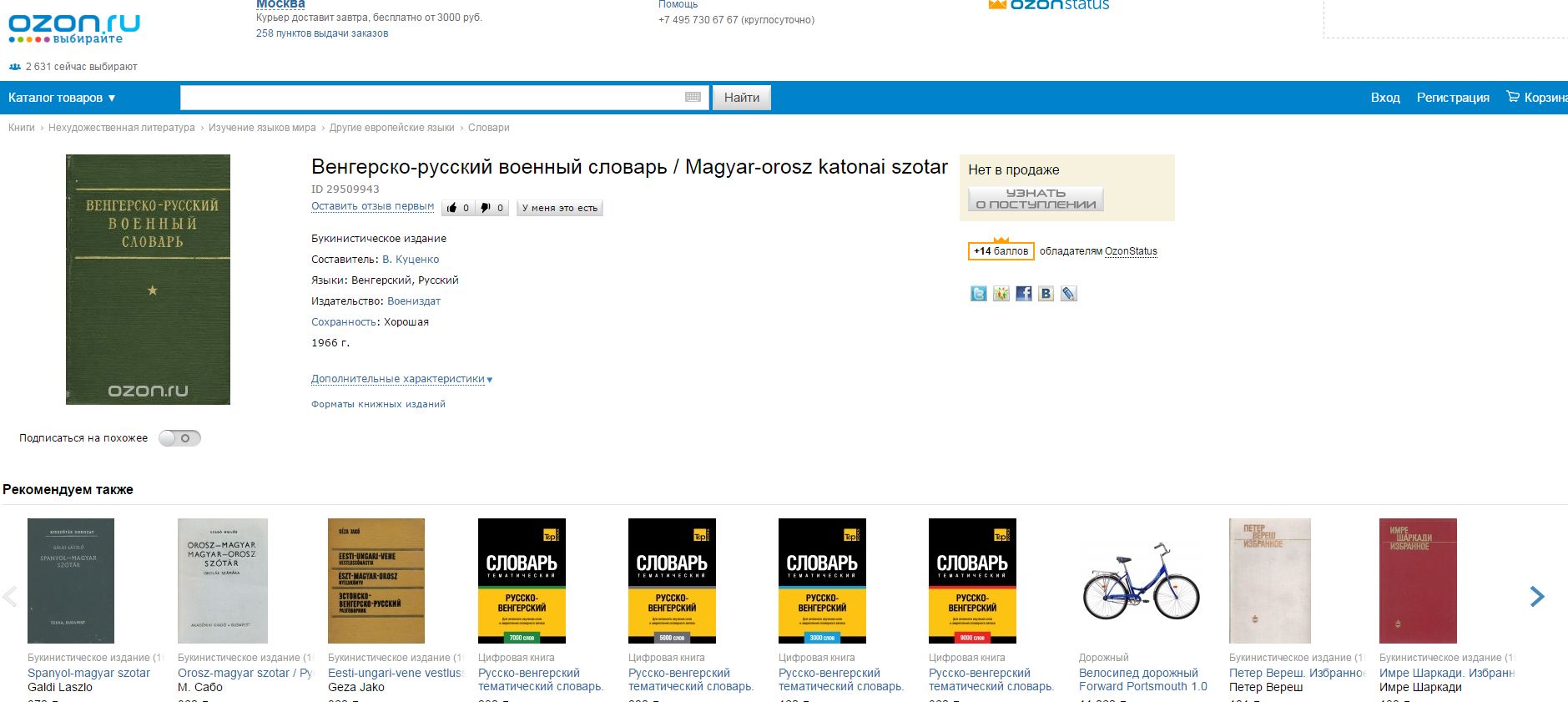The width and height of the screenshot is (1568, 702).
Task: Click the LiveJournal pencil share icon
Action: [1068, 294]
